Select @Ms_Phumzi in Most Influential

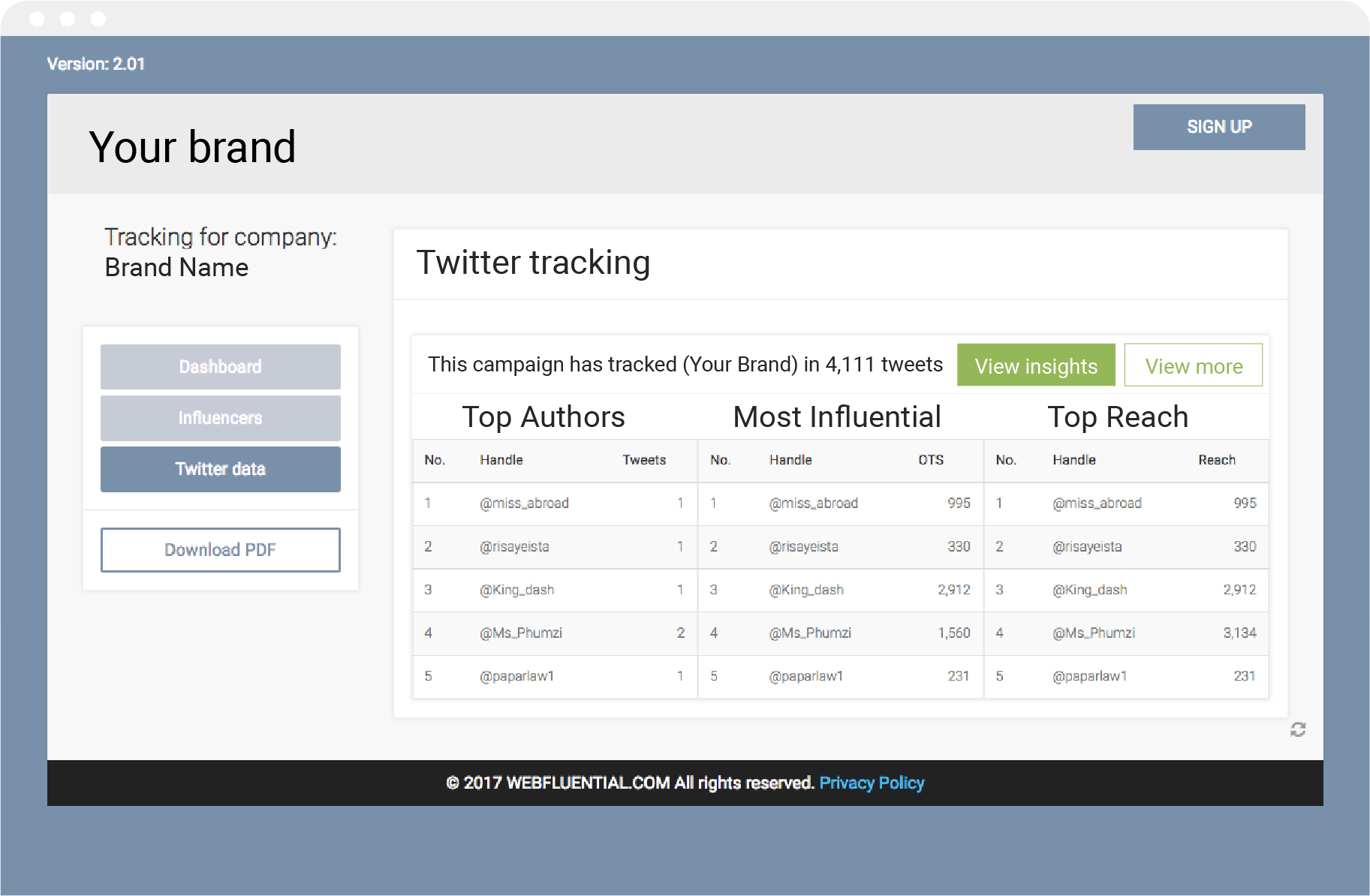pos(810,633)
